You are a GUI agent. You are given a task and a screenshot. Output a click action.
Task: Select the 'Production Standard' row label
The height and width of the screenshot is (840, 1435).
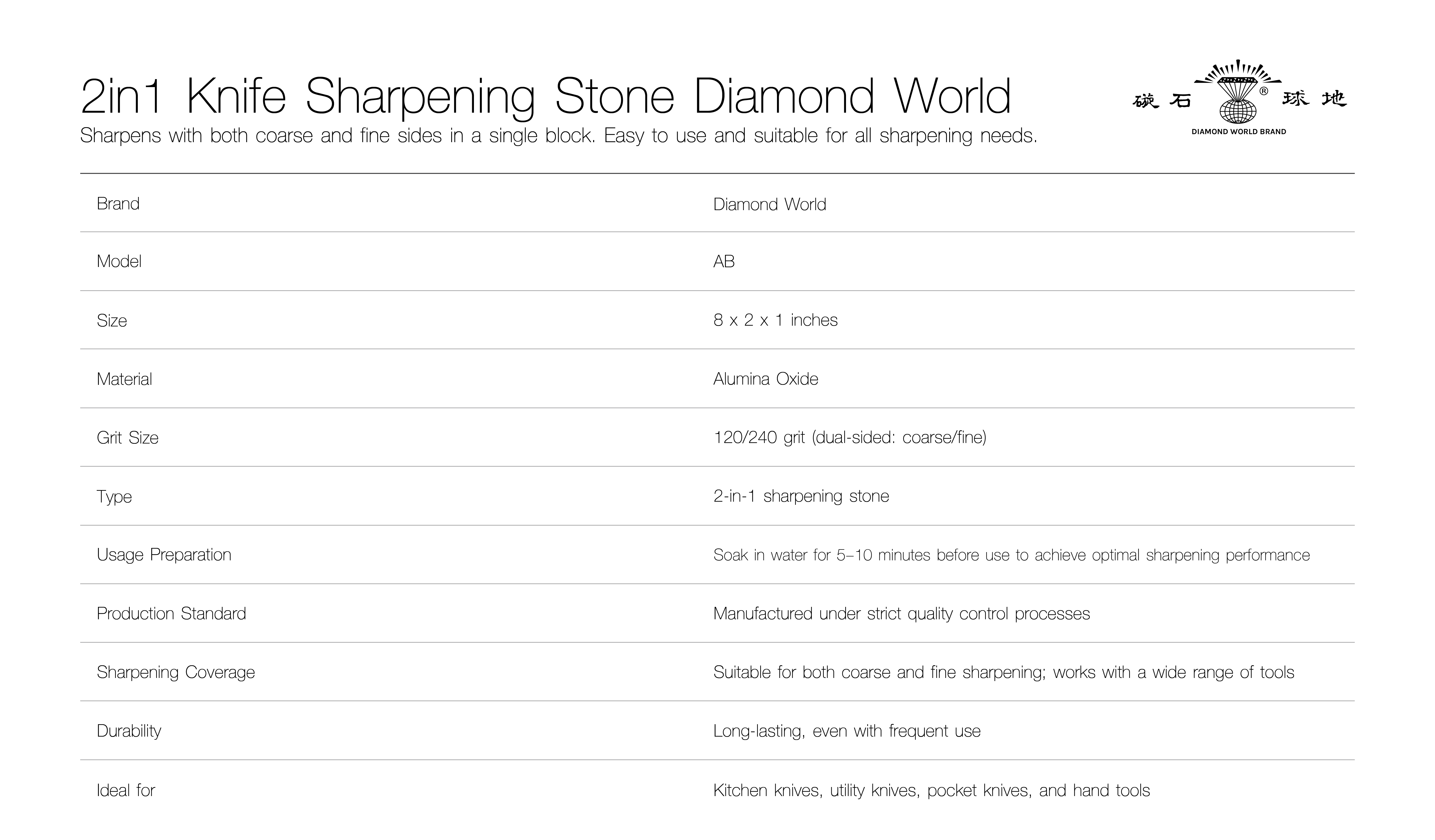tap(171, 614)
